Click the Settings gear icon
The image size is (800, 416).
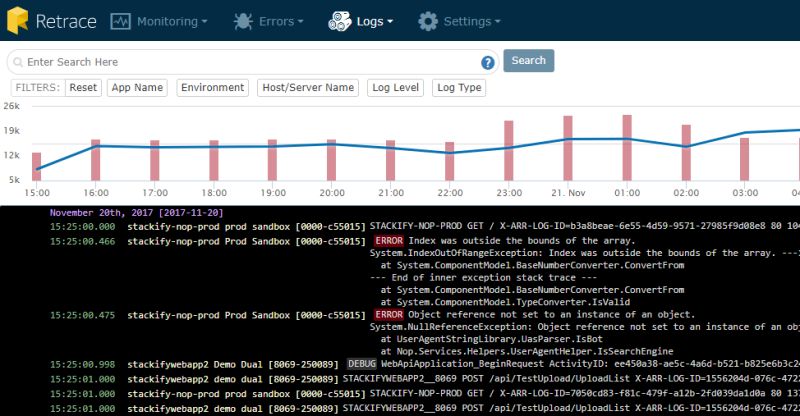click(428, 21)
